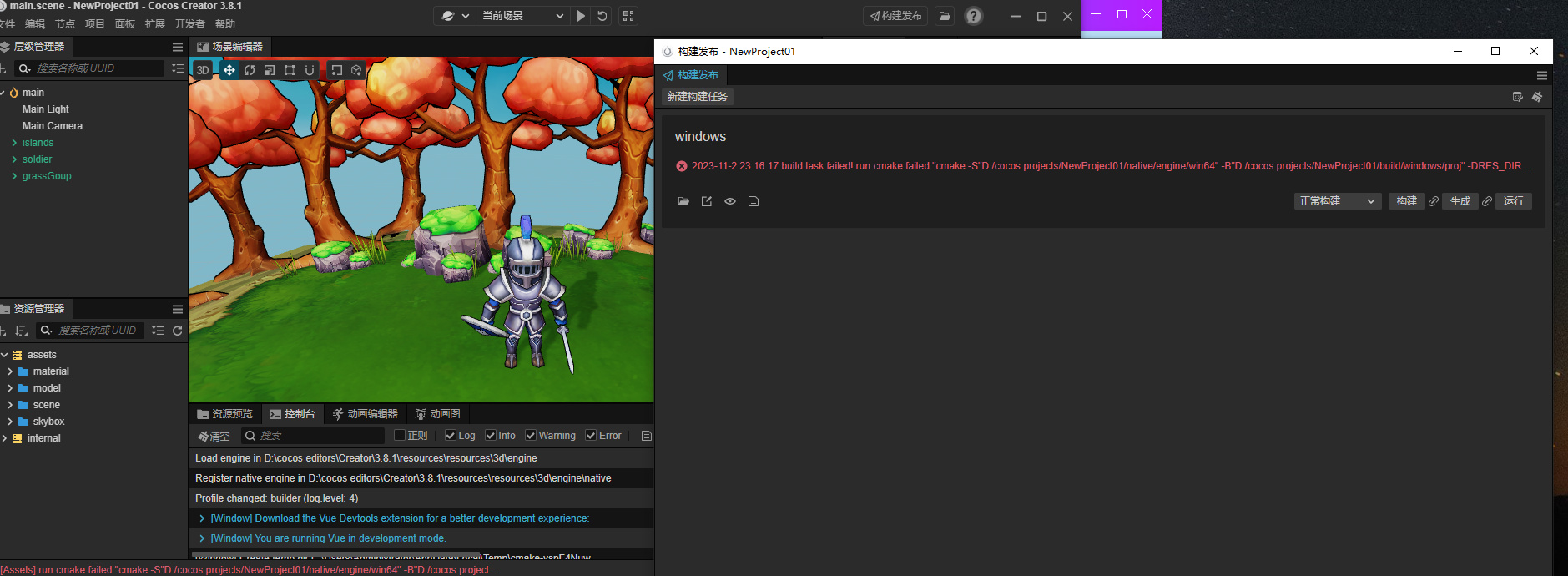Collapse the main scene node
The height and width of the screenshot is (576, 1568).
pyautogui.click(x=3, y=93)
